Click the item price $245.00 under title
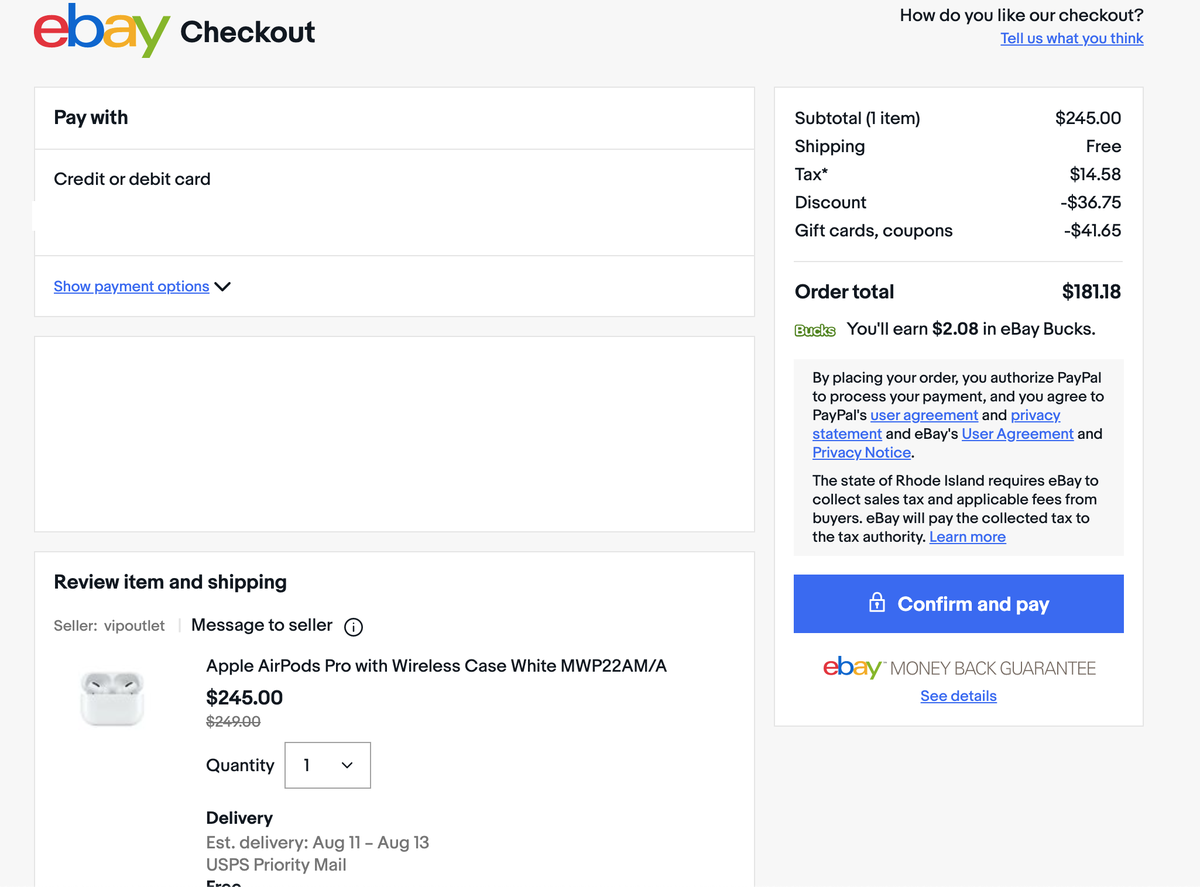 coord(244,698)
